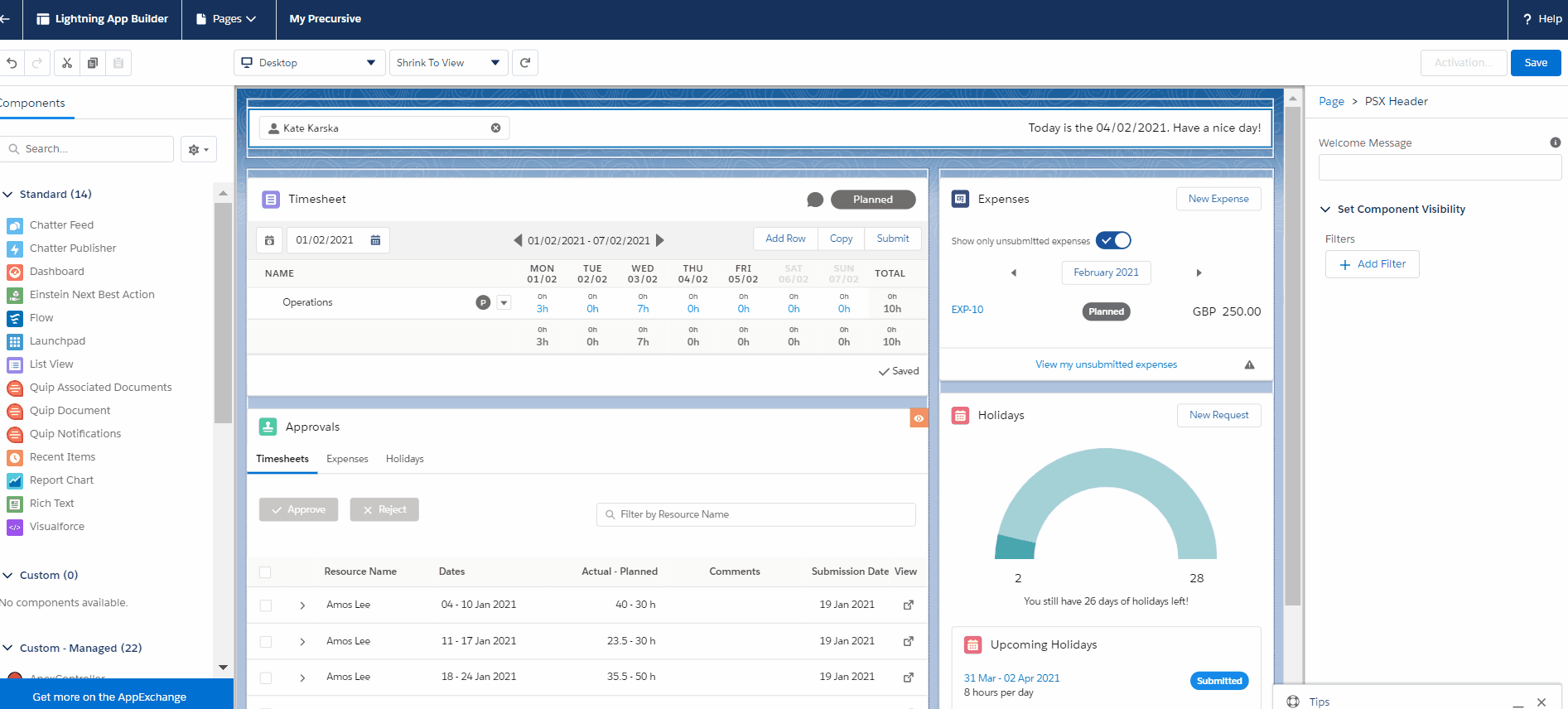Open the EXP-10 expense link
This screenshot has width=1568, height=709.
click(x=967, y=310)
